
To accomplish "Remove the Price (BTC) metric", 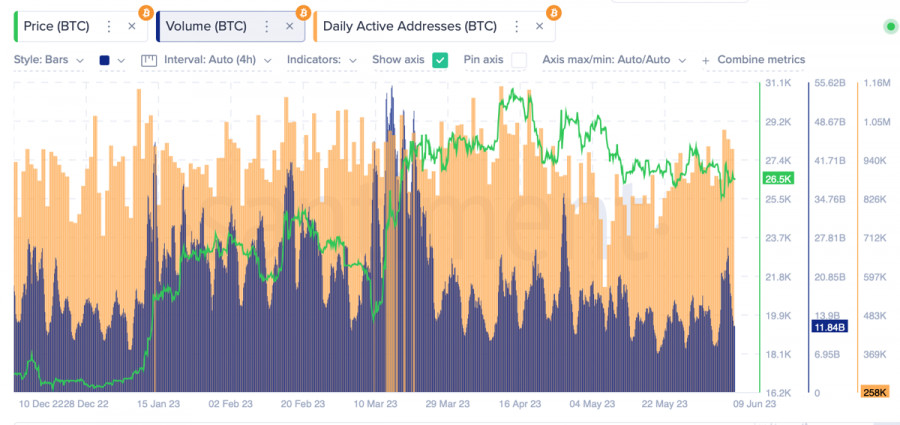I will click(x=132, y=26).
